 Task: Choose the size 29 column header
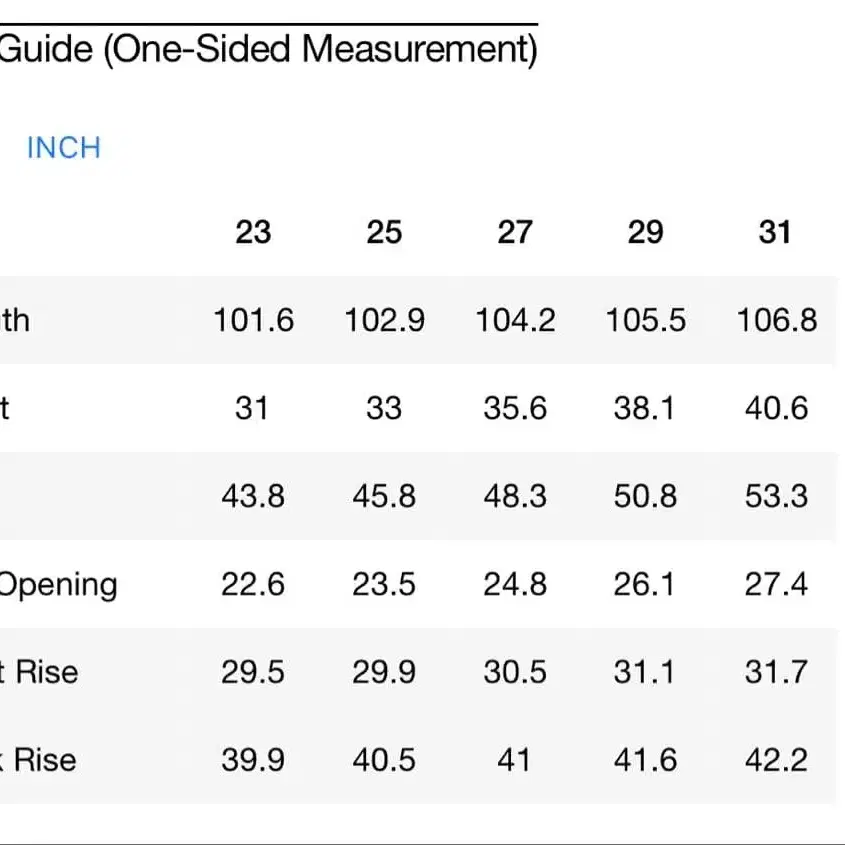pyautogui.click(x=645, y=232)
